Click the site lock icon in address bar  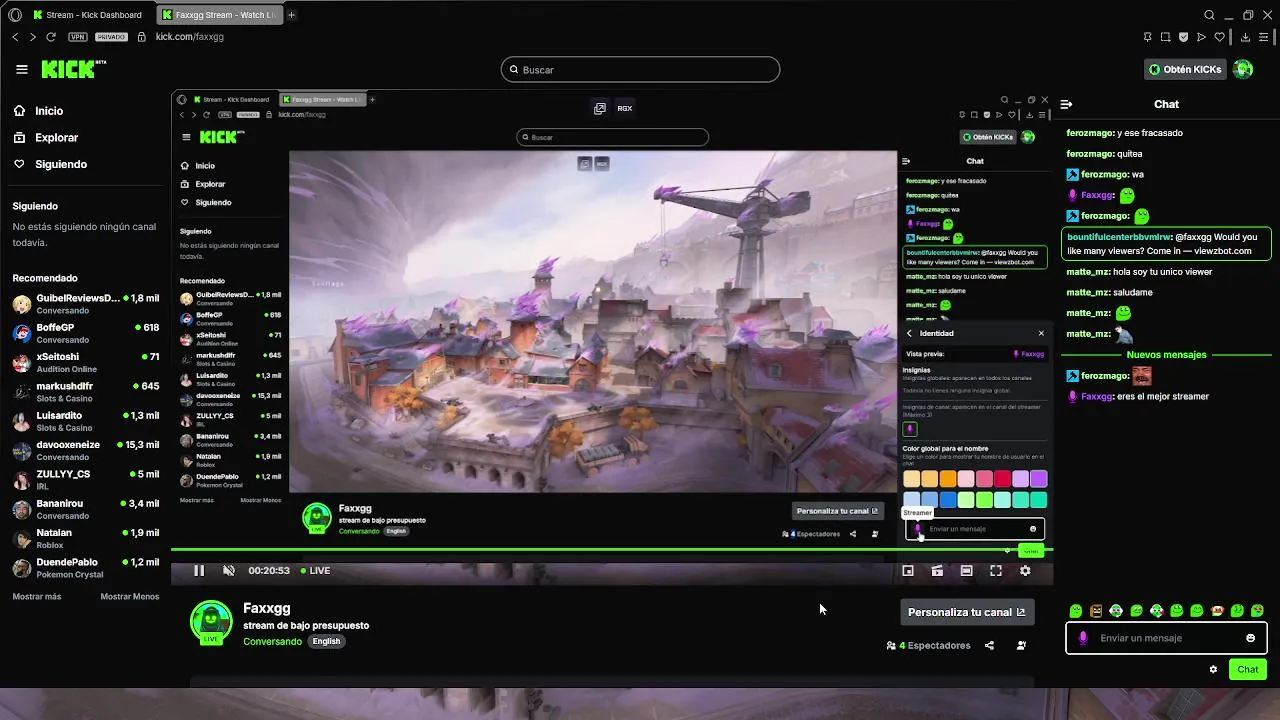coord(141,36)
